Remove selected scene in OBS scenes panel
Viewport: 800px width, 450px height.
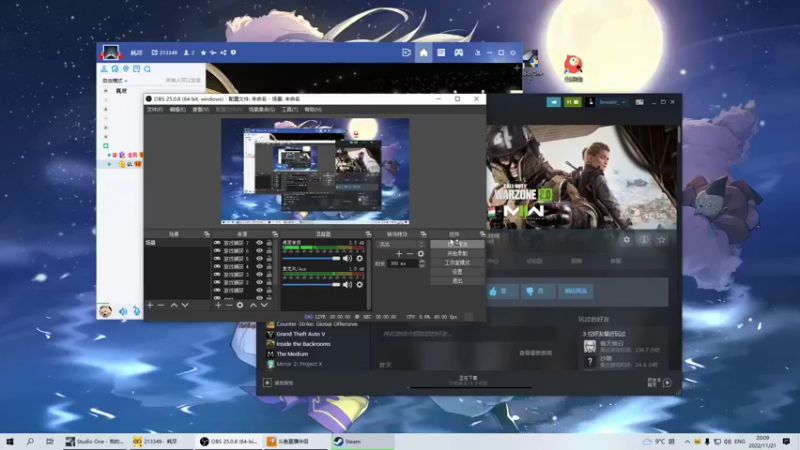(161, 305)
